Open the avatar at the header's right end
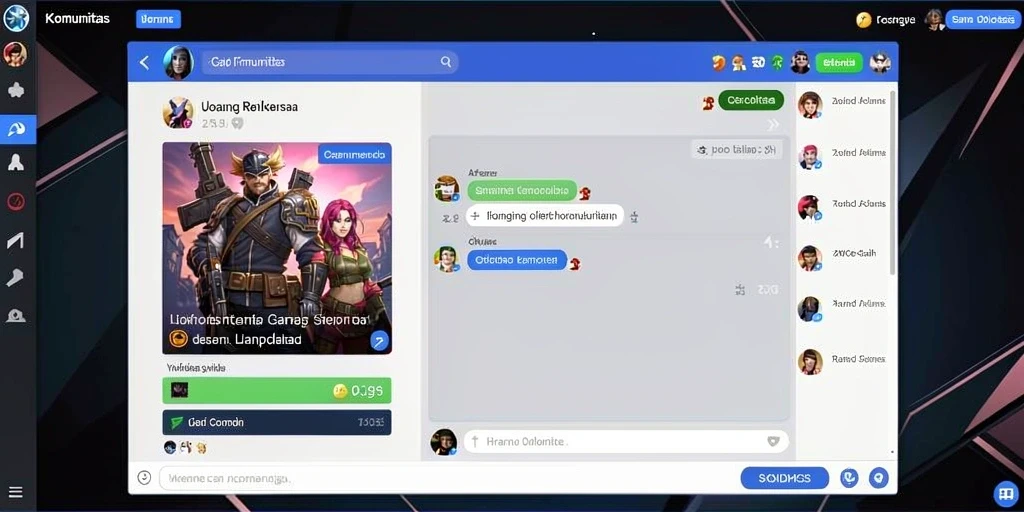Screen dimensions: 1024x512 click(880, 63)
